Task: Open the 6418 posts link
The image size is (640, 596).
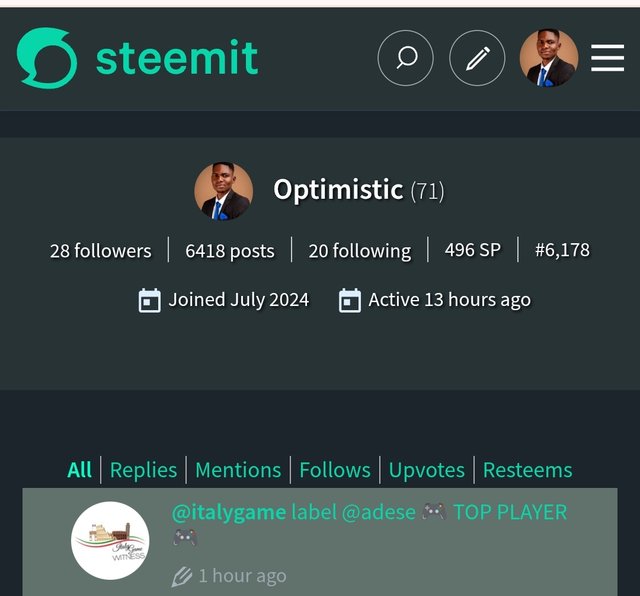Action: [x=230, y=251]
